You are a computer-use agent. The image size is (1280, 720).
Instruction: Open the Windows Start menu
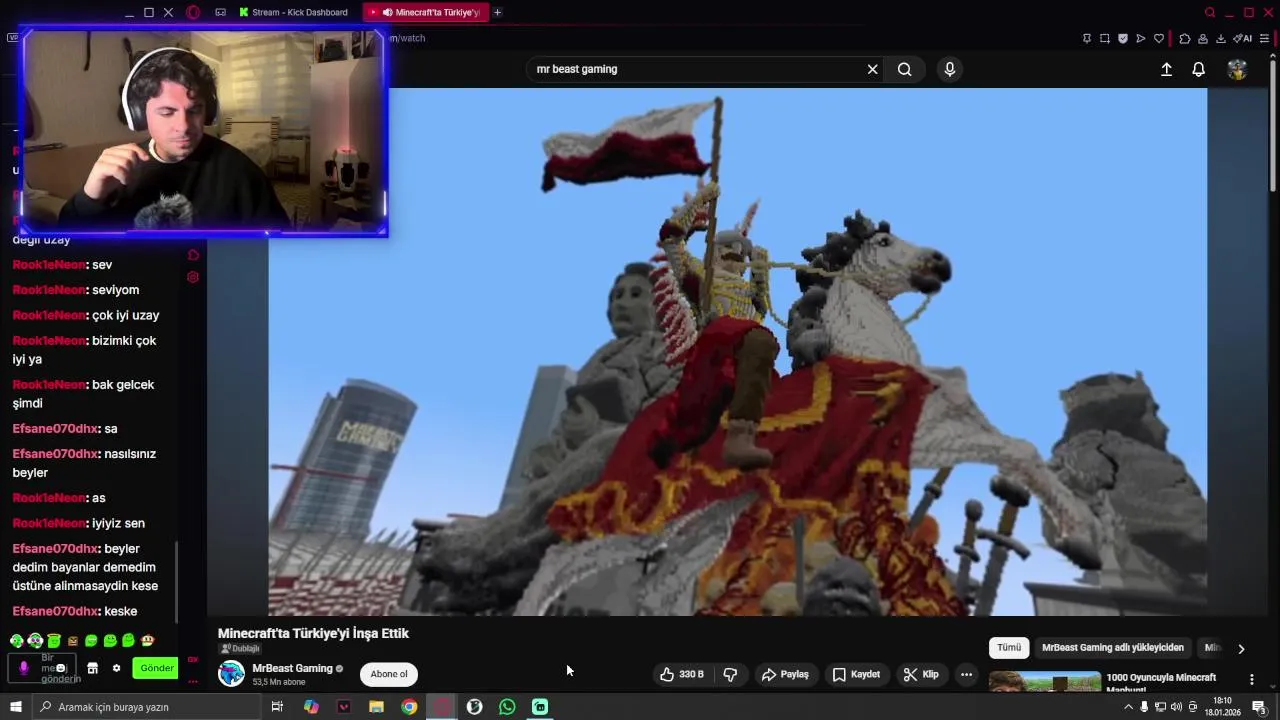pos(16,707)
